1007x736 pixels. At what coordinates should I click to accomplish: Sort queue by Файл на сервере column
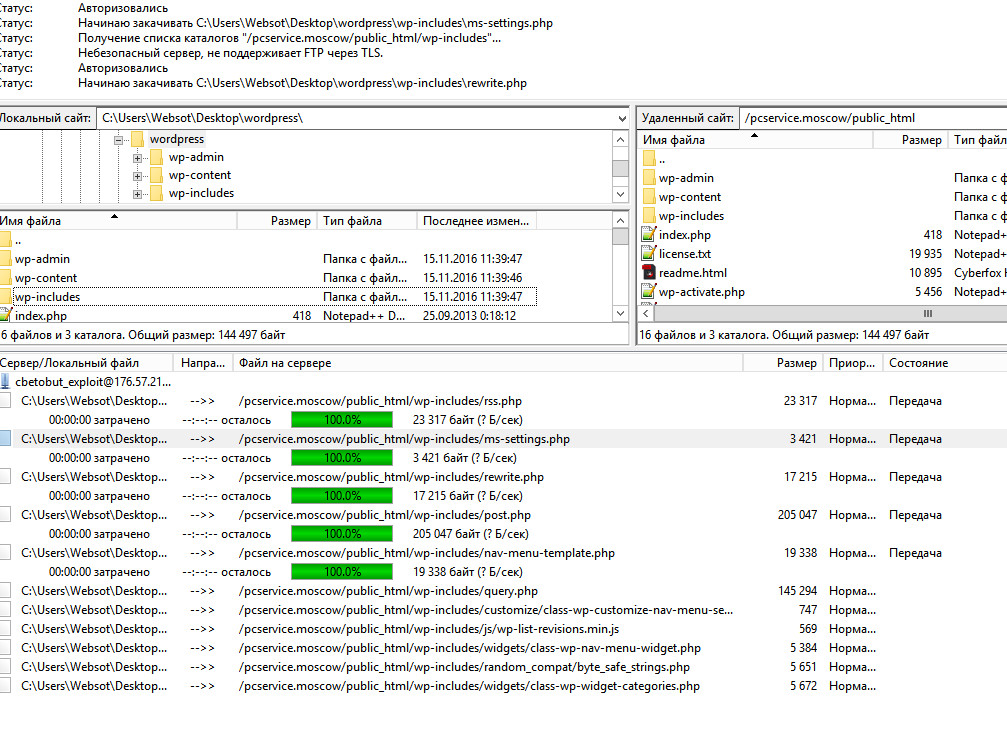pos(487,363)
